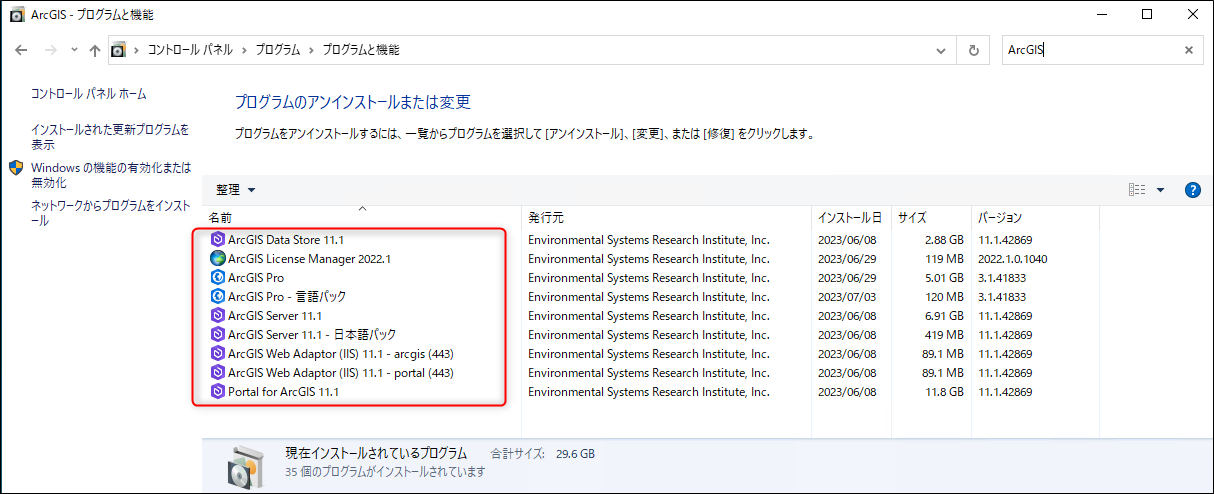Click プログラムと機能 in the breadcrumb

click(360, 50)
